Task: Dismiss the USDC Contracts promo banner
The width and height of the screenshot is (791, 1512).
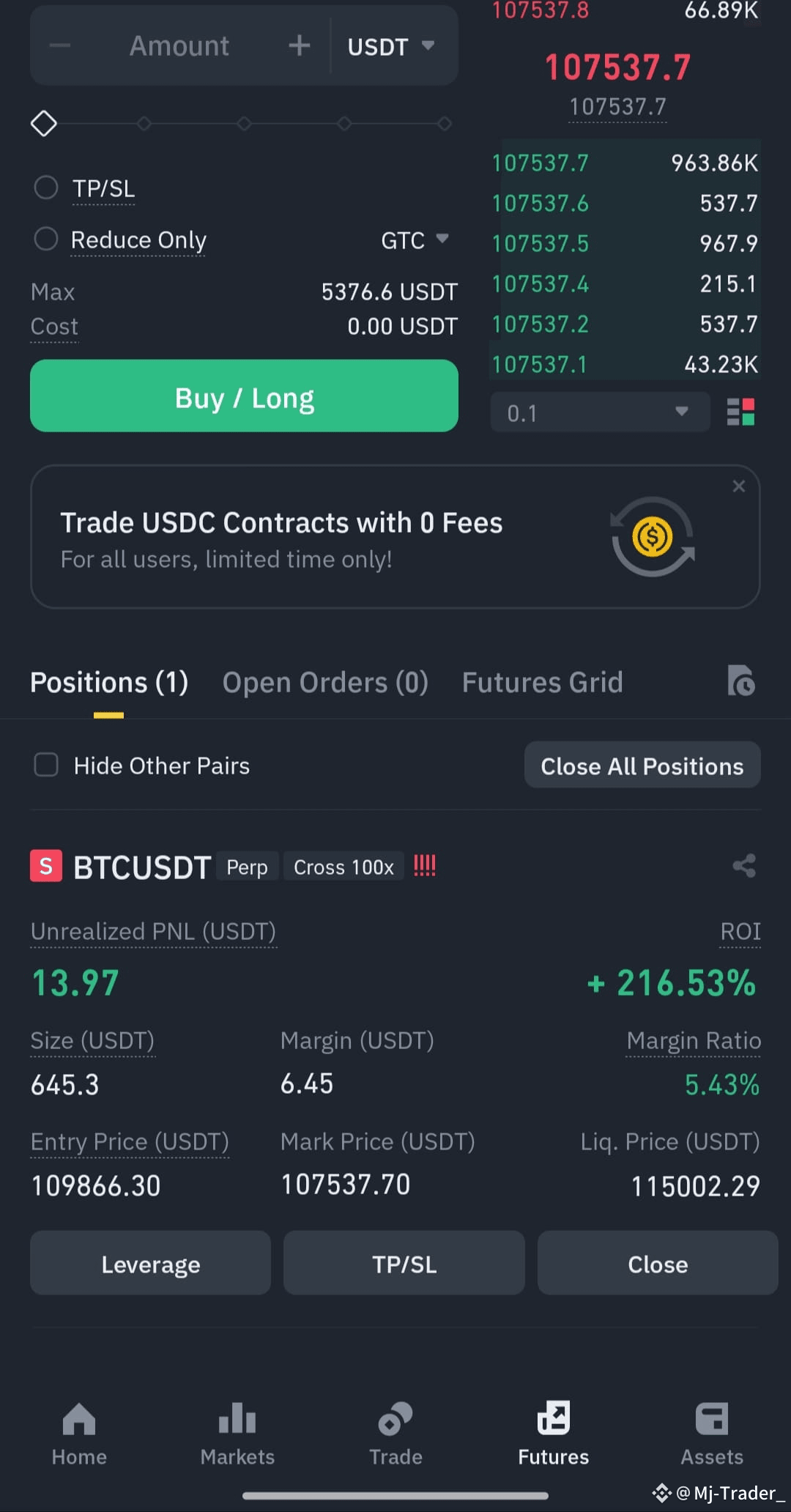Action: point(739,486)
